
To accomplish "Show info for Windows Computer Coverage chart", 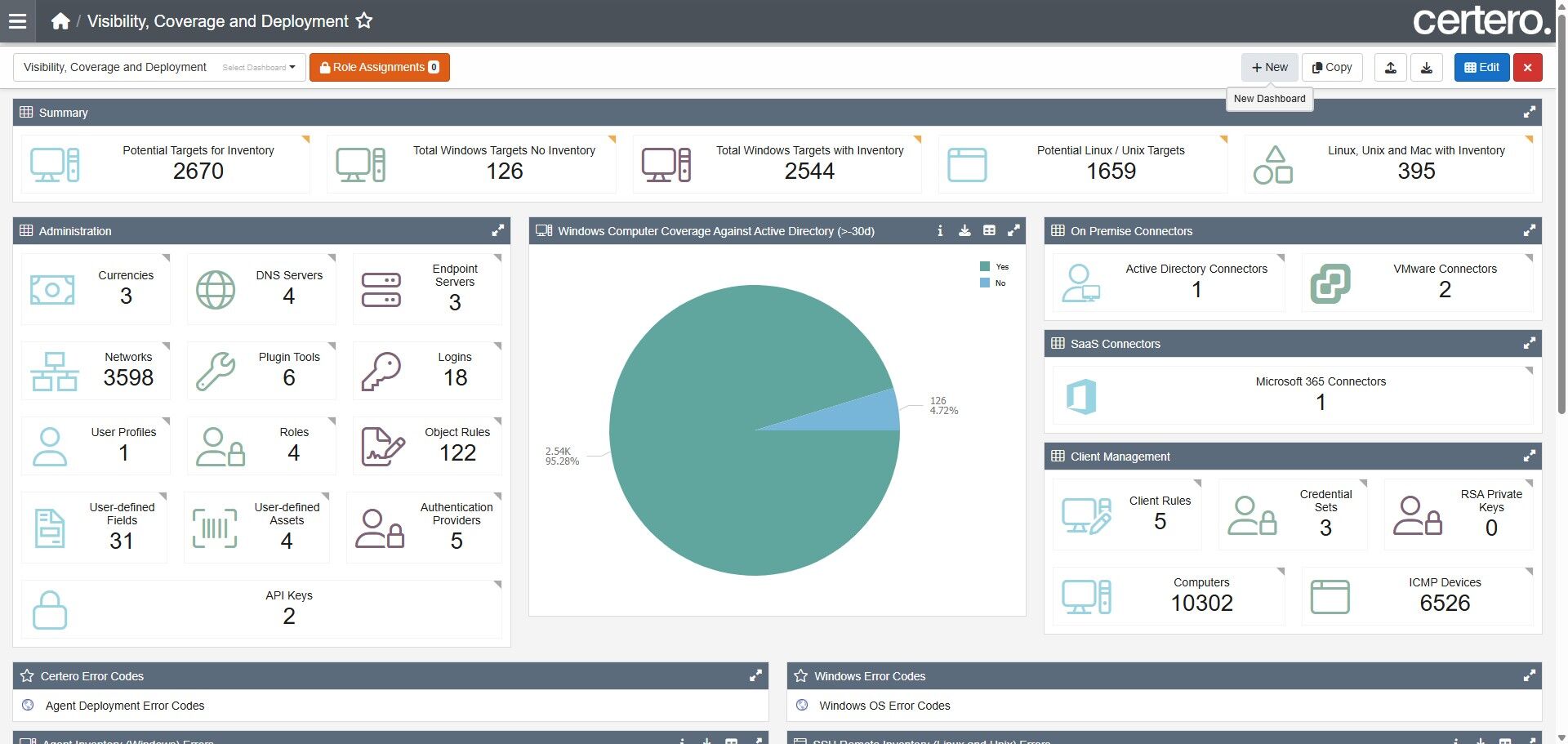I will (940, 231).
